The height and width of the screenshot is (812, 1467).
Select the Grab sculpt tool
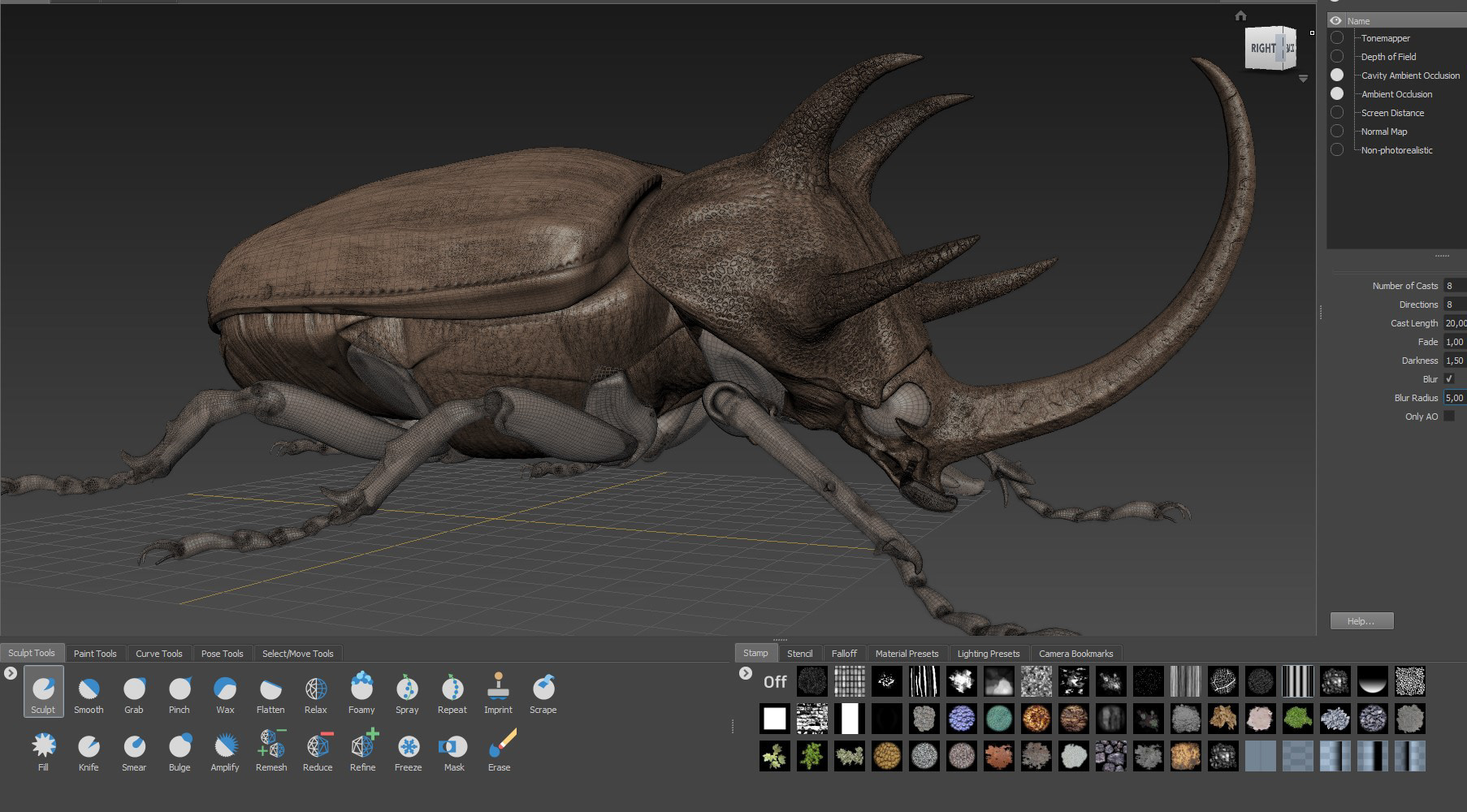pyautogui.click(x=134, y=690)
